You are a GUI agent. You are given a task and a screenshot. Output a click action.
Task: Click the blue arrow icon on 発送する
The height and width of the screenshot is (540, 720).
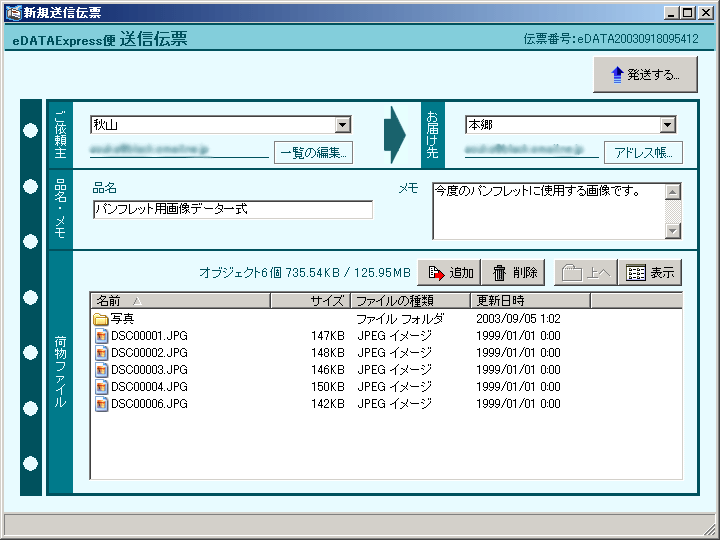[618, 74]
